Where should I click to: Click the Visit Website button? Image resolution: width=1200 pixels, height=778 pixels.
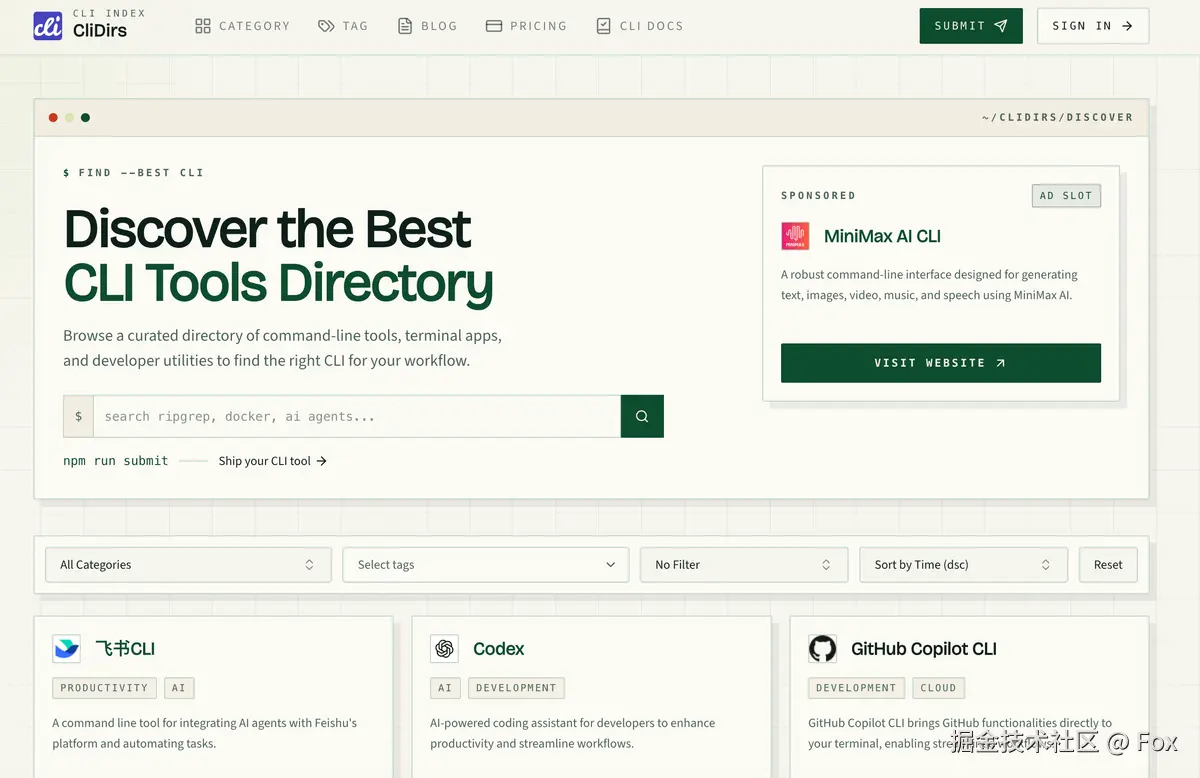coord(941,363)
